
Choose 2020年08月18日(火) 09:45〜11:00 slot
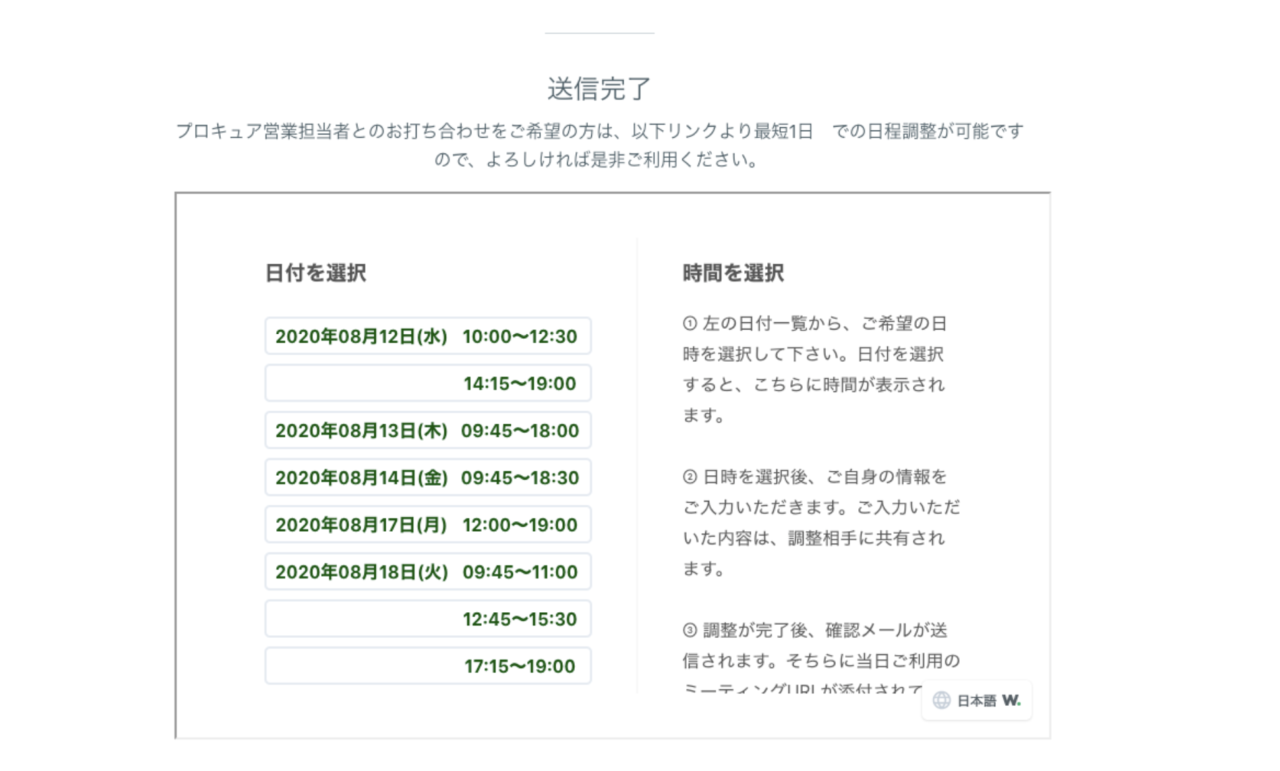pyautogui.click(x=428, y=571)
